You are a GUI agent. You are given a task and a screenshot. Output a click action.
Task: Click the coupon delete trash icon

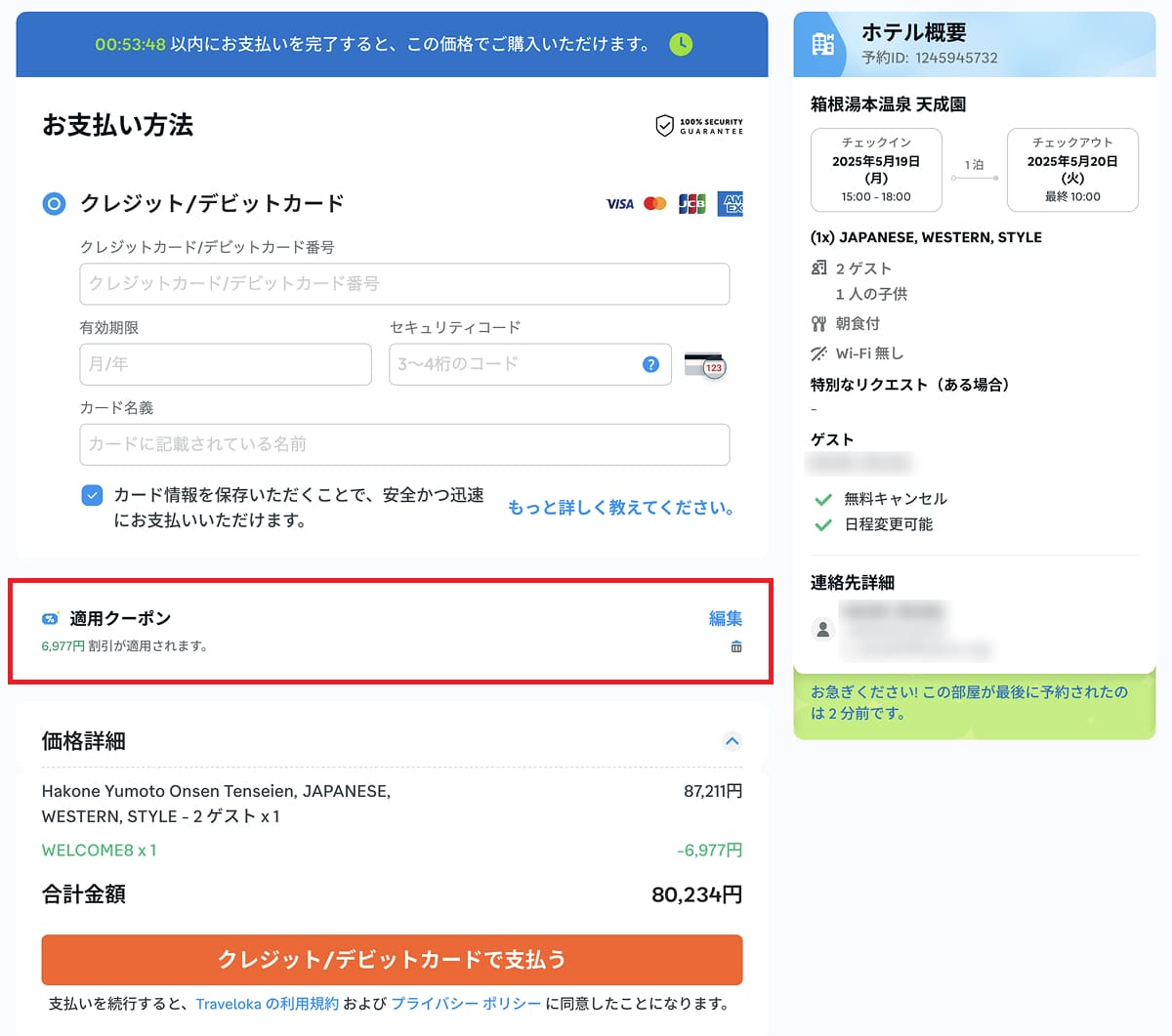pos(736,646)
